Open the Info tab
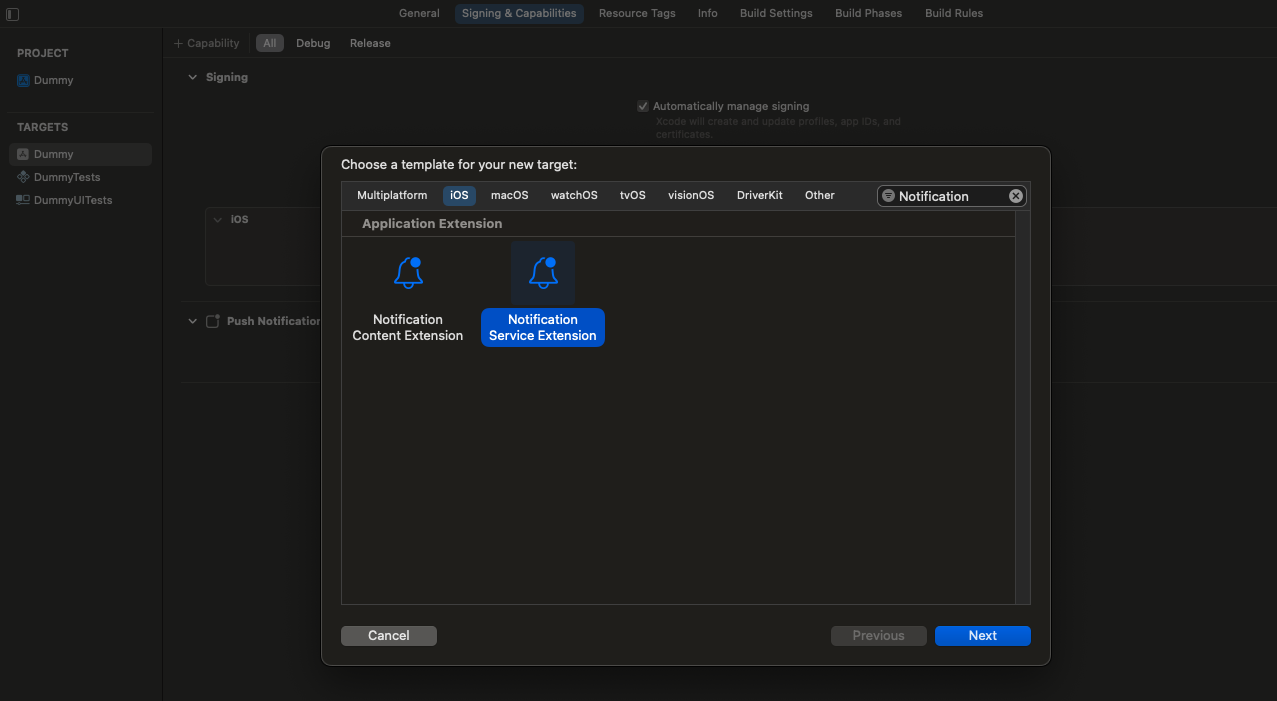Viewport: 1277px width, 701px height. tap(708, 13)
